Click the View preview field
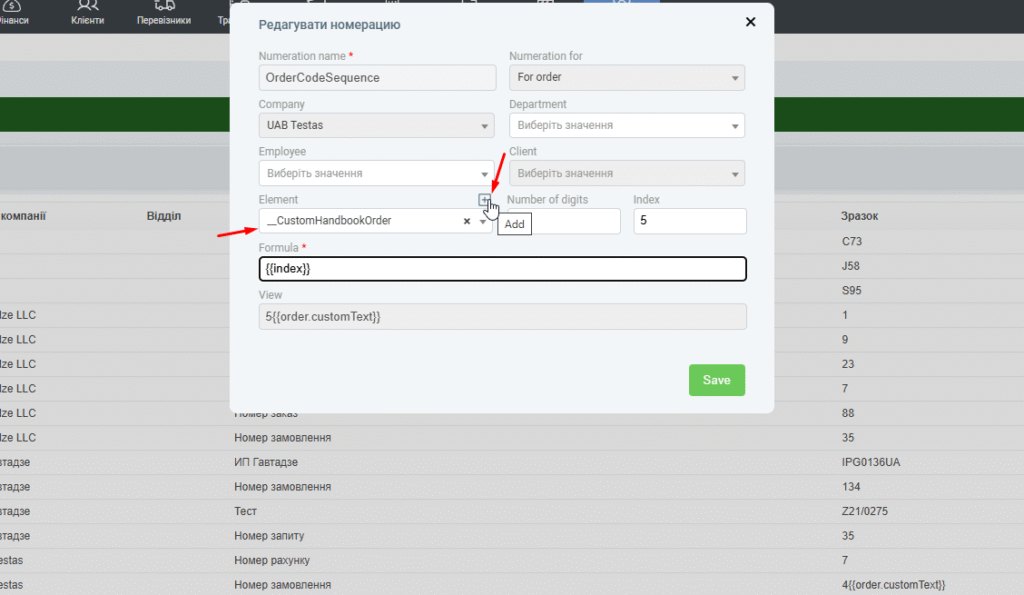This screenshot has width=1024, height=595. (502, 316)
